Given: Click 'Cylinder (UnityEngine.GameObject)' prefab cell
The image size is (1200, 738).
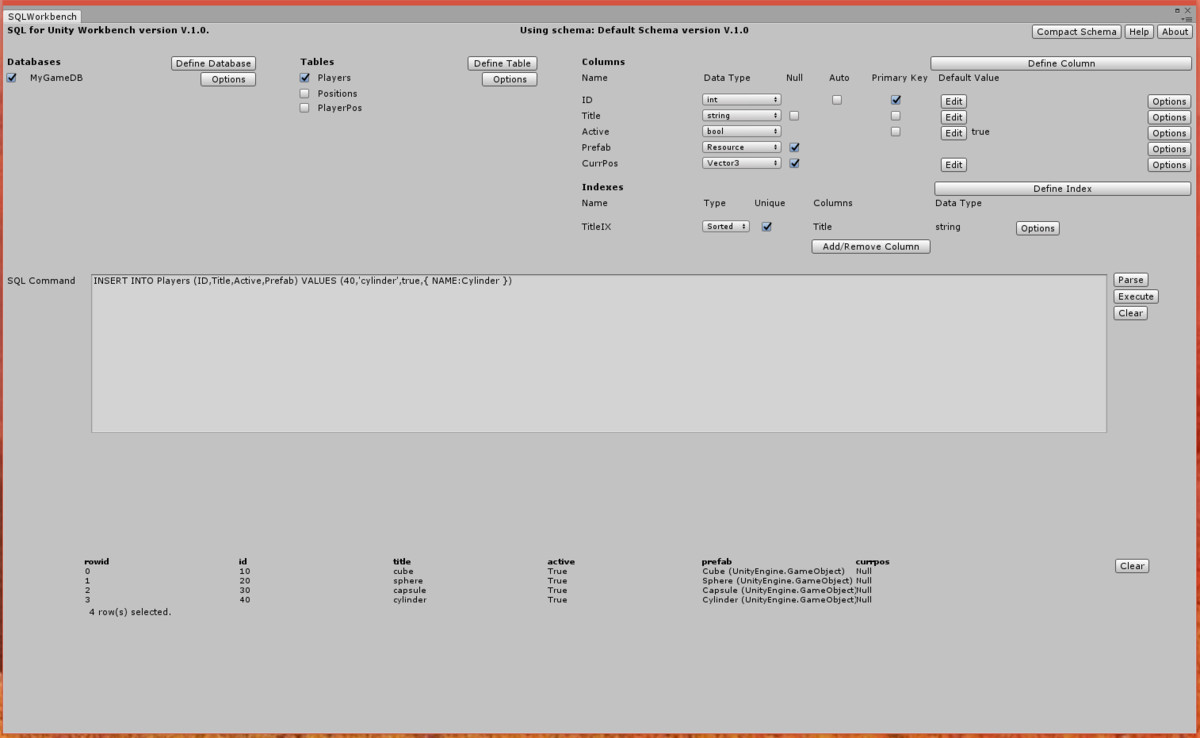Looking at the screenshot, I should (779, 600).
